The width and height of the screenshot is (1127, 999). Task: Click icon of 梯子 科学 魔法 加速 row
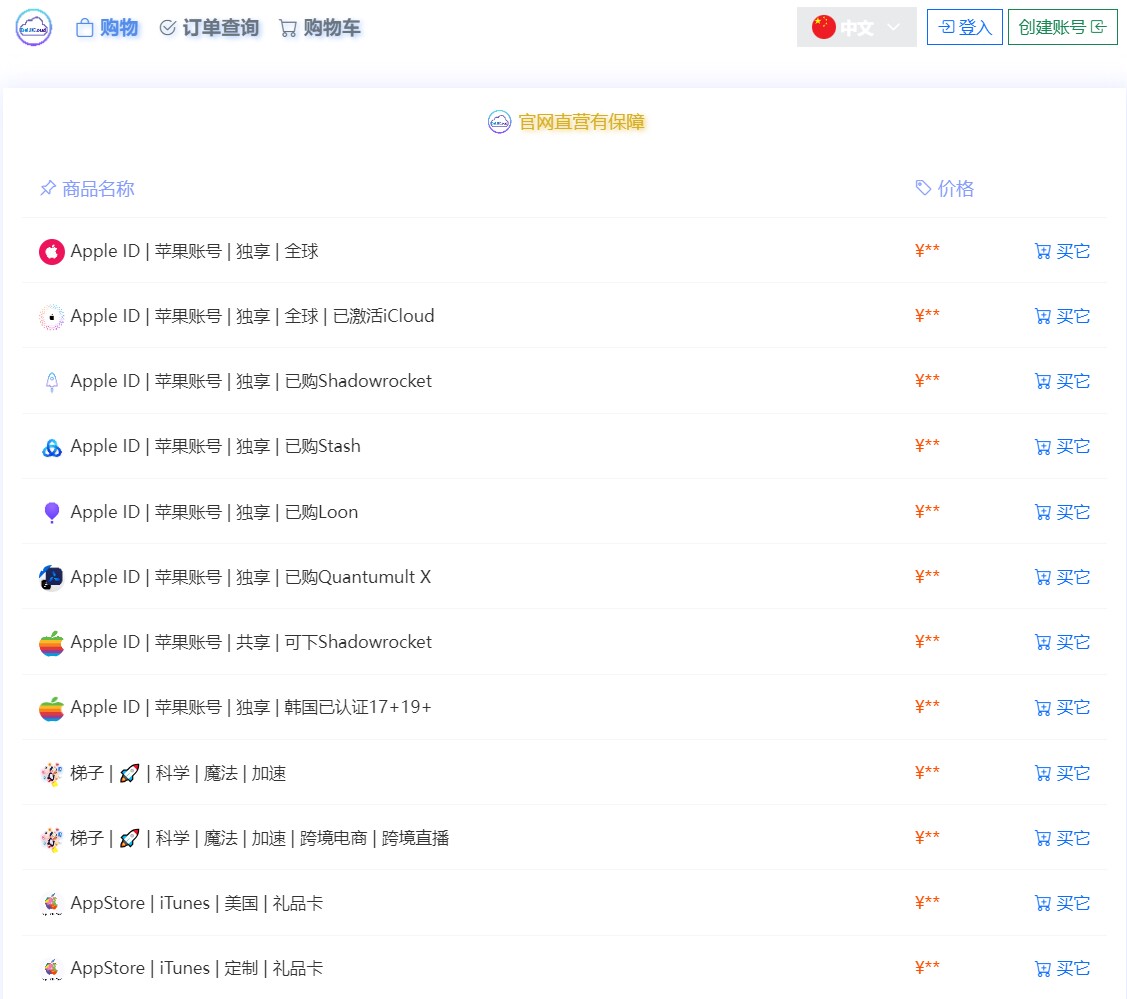(52, 773)
